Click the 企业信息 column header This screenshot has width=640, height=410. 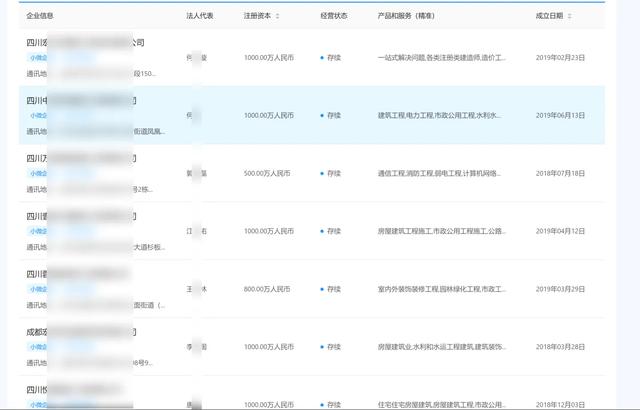40,16
